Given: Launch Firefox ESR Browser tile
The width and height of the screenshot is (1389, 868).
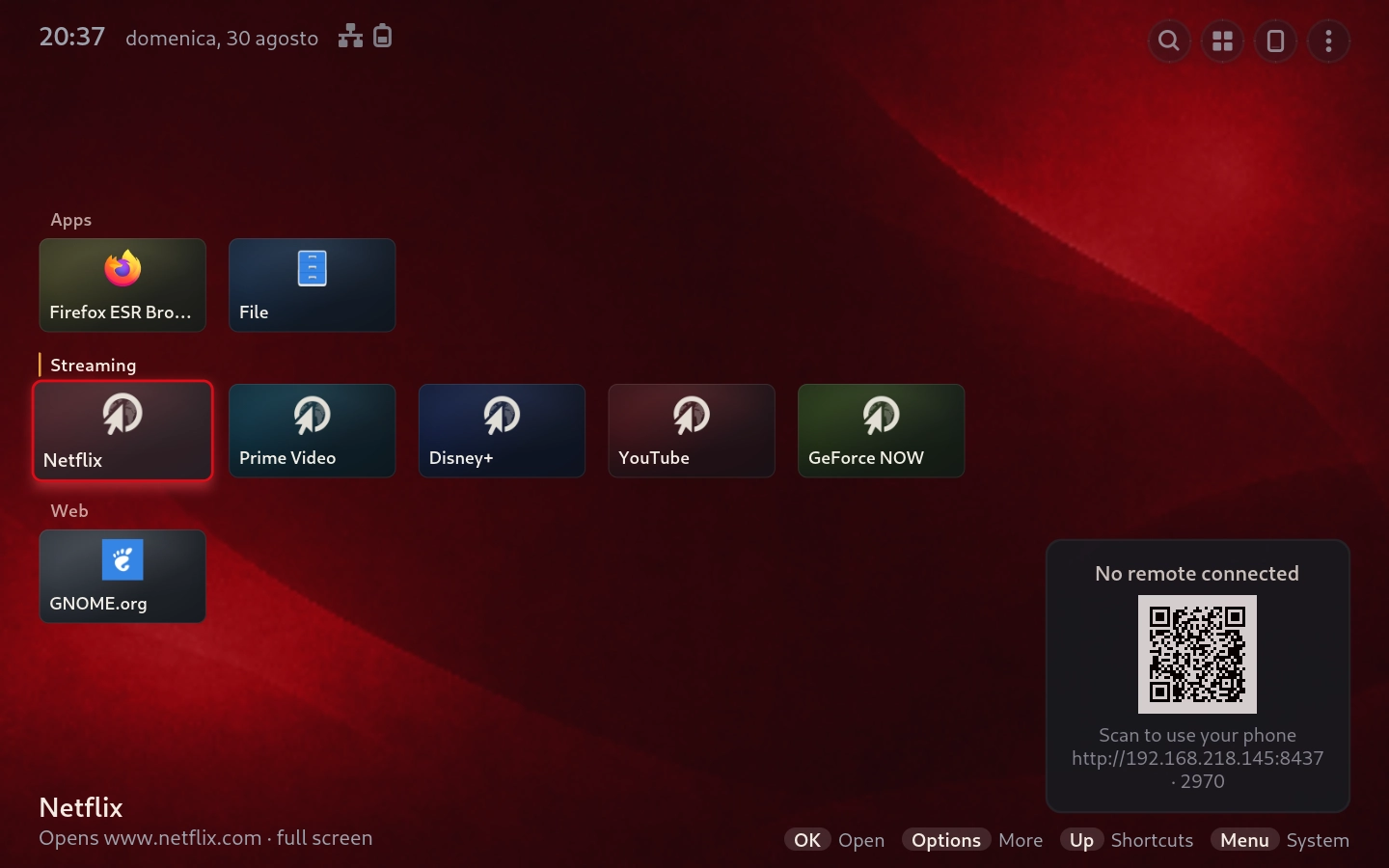Looking at the screenshot, I should [123, 285].
